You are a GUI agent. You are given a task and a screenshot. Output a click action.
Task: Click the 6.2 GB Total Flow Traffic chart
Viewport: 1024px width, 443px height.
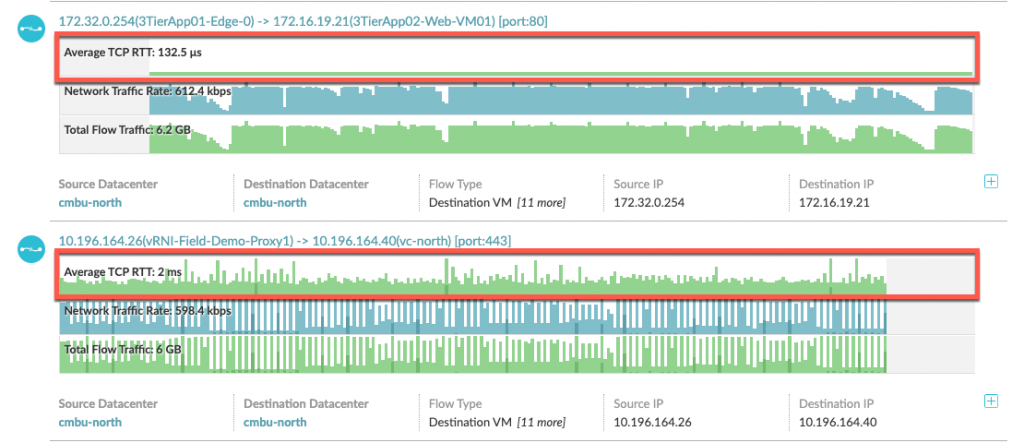(560, 136)
